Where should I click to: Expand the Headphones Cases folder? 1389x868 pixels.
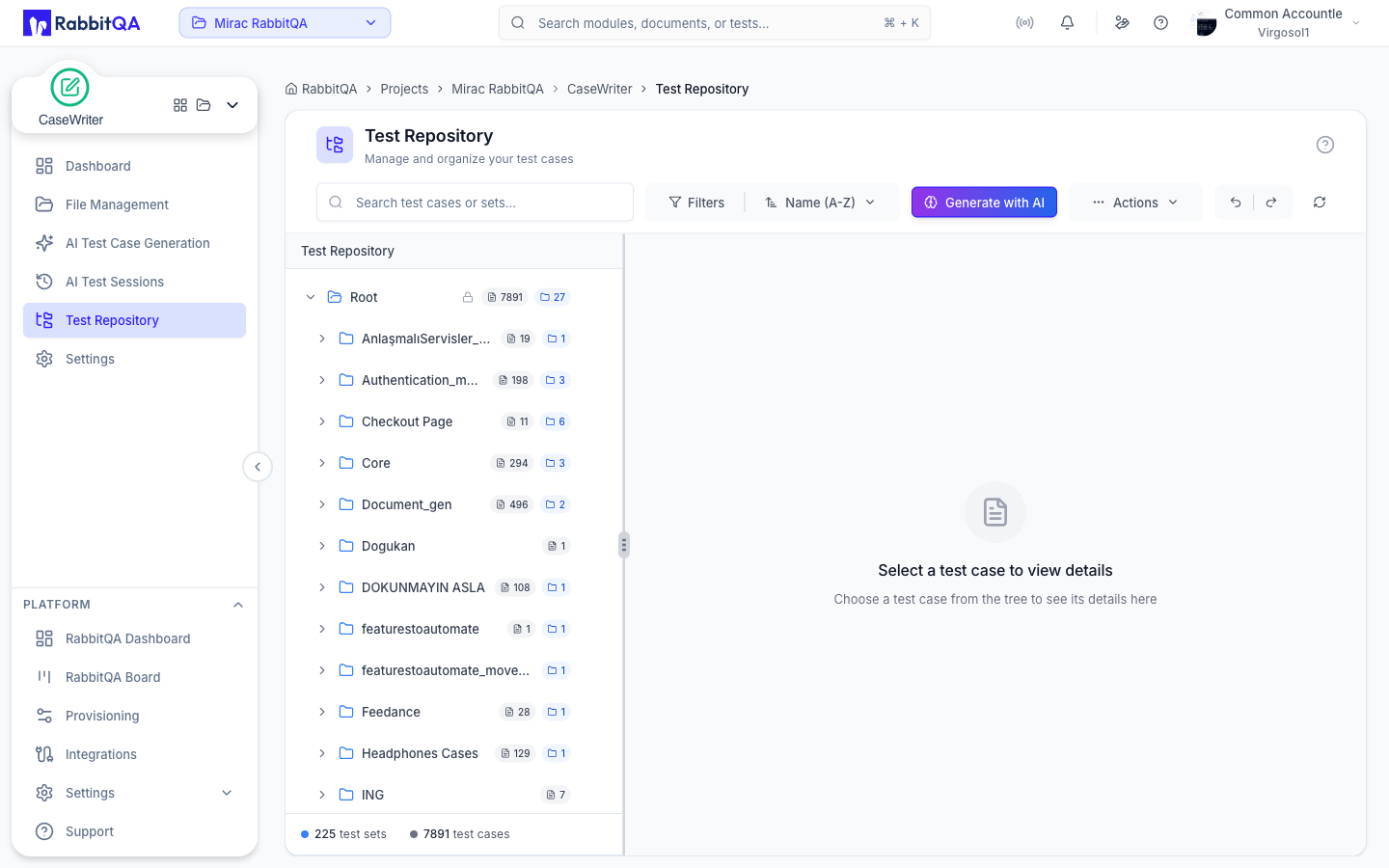click(x=322, y=753)
